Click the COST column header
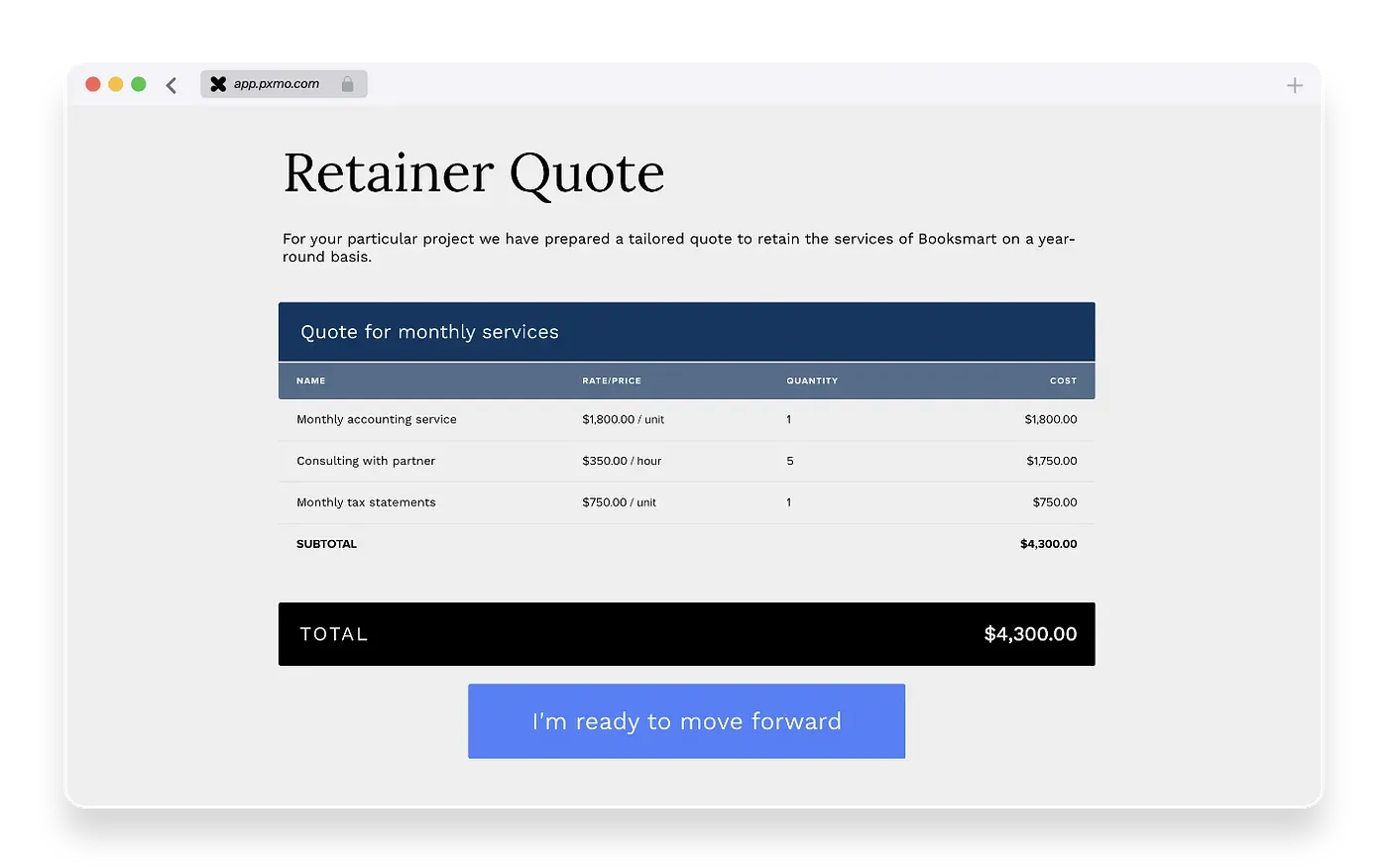Screen dimensions: 1388x868 coord(1063,380)
